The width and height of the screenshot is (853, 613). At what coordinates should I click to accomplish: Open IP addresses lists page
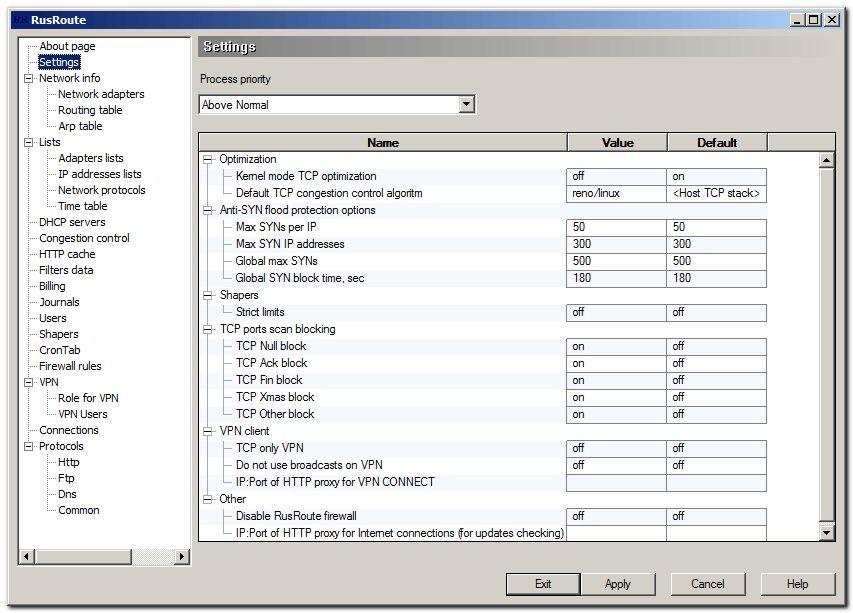pos(100,174)
